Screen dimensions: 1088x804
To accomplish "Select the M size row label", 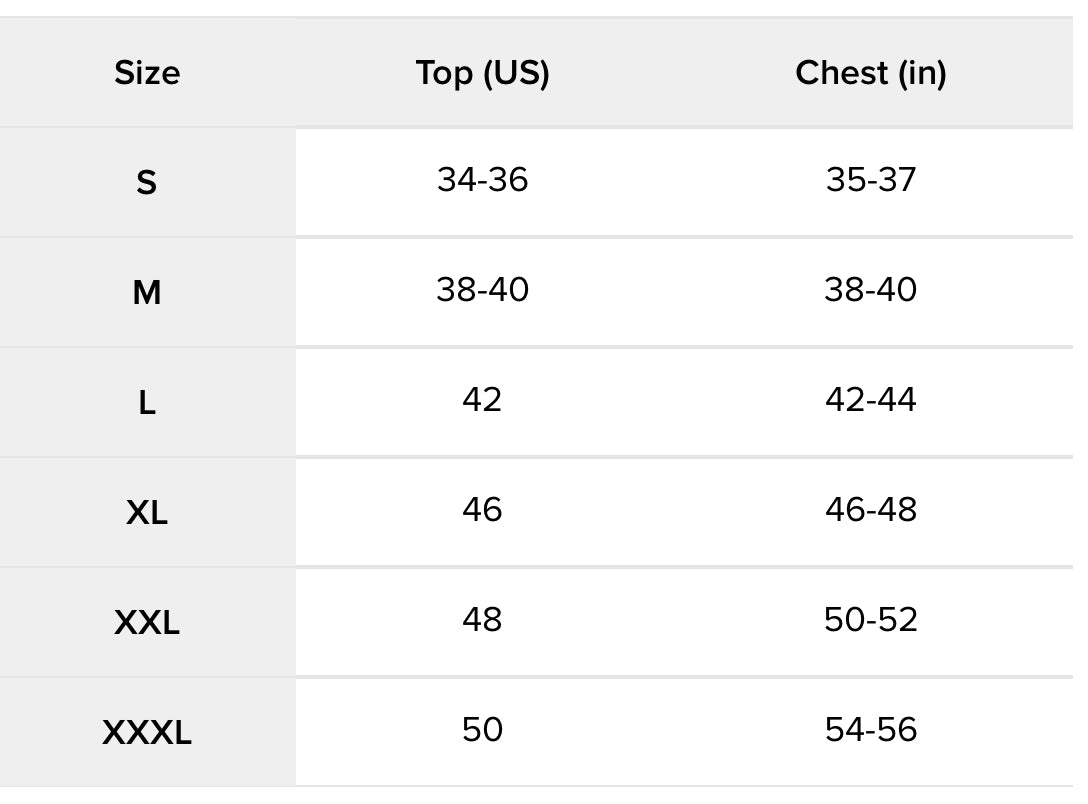I will [x=146, y=292].
